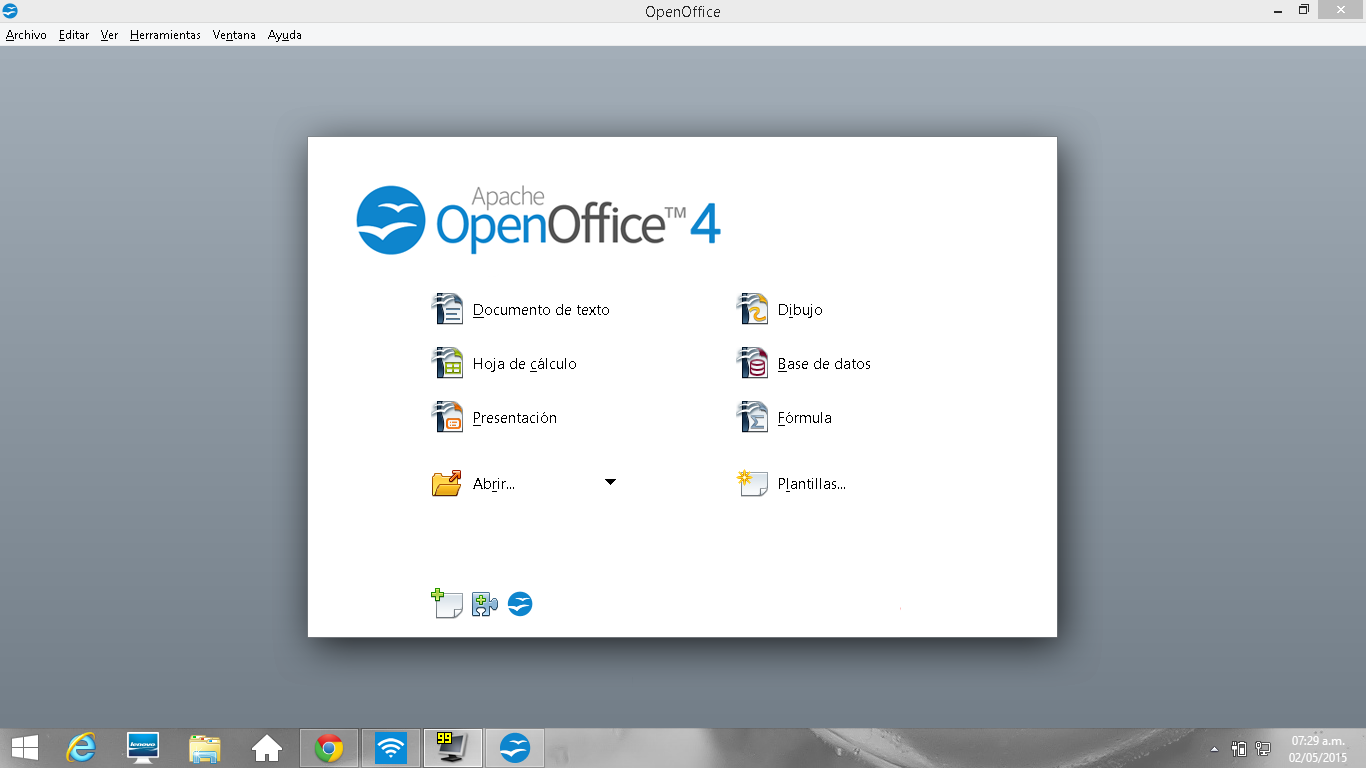The image size is (1366, 768).
Task: Open the Plantillas... dialog
Action: point(812,484)
